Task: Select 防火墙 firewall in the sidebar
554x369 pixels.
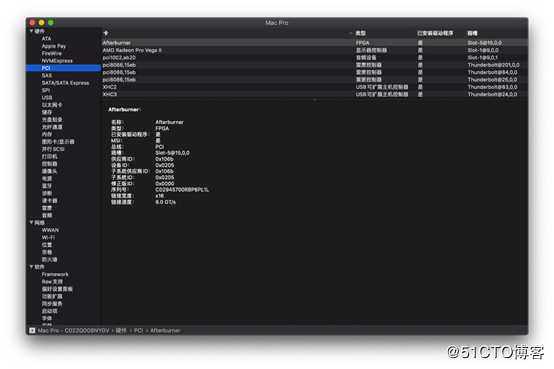Action: 49,259
